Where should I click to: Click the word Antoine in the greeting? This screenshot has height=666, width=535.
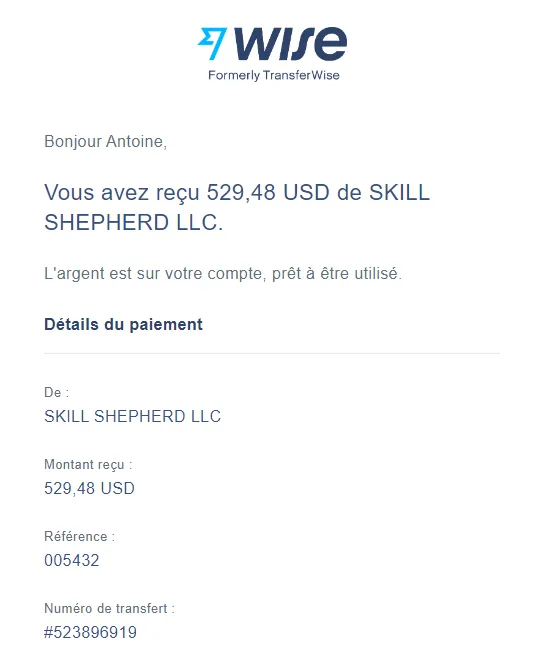pyautogui.click(x=136, y=142)
